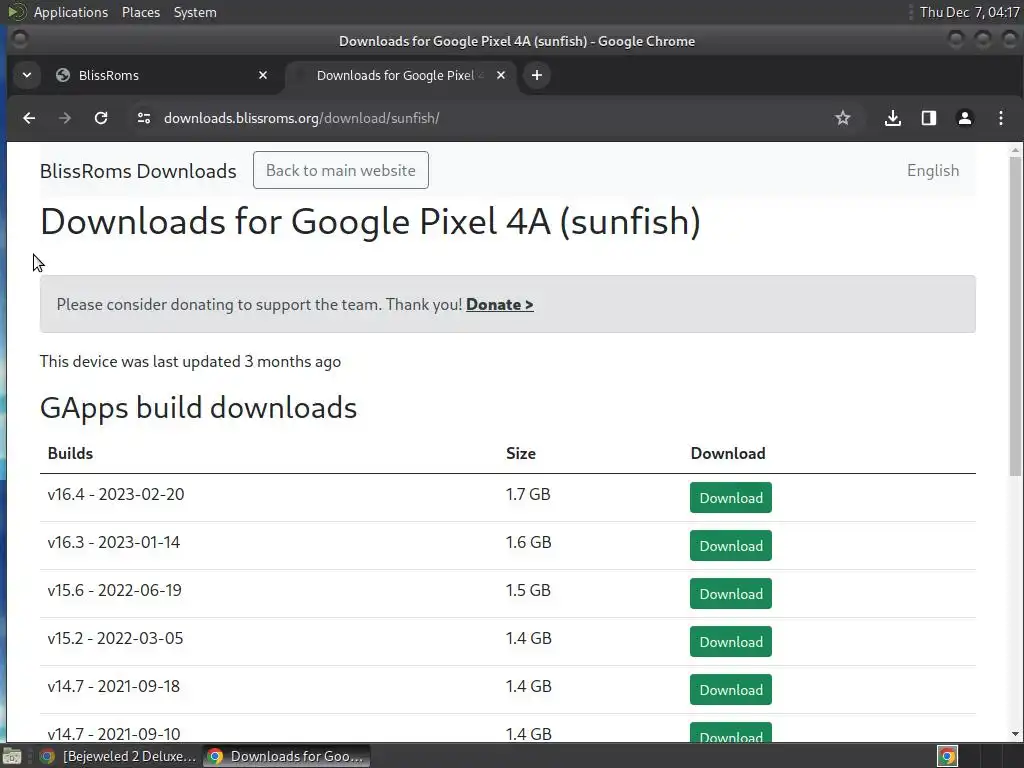Click the Builds column header
This screenshot has width=1024, height=768.
pyautogui.click(x=71, y=453)
